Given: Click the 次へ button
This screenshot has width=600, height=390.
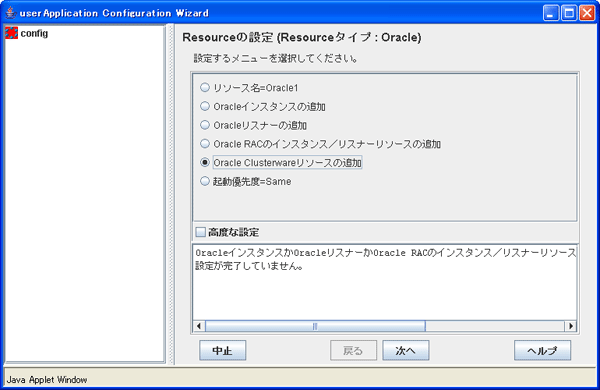Looking at the screenshot, I should coord(406,350).
